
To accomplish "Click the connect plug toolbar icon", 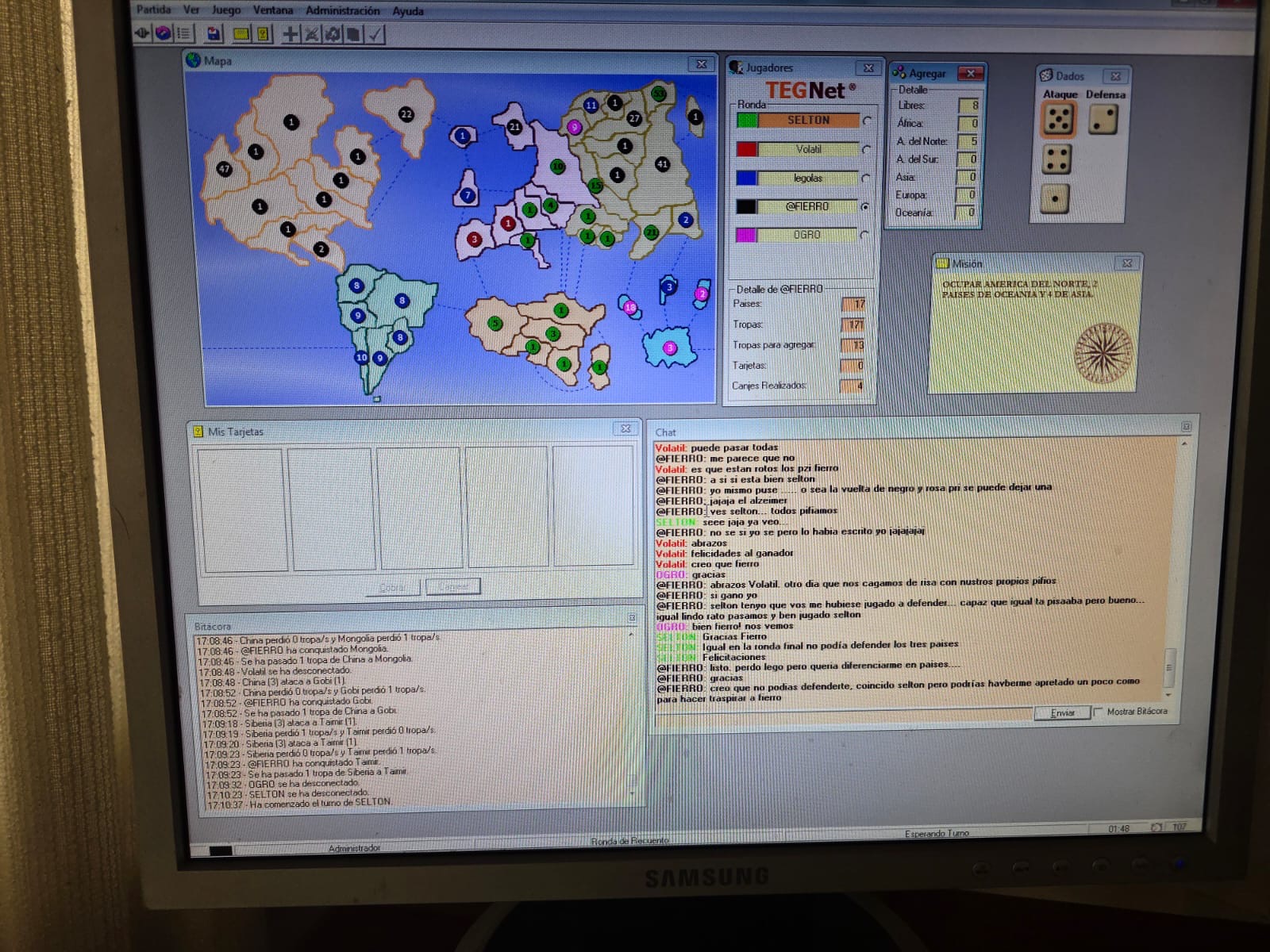I will 142,33.
